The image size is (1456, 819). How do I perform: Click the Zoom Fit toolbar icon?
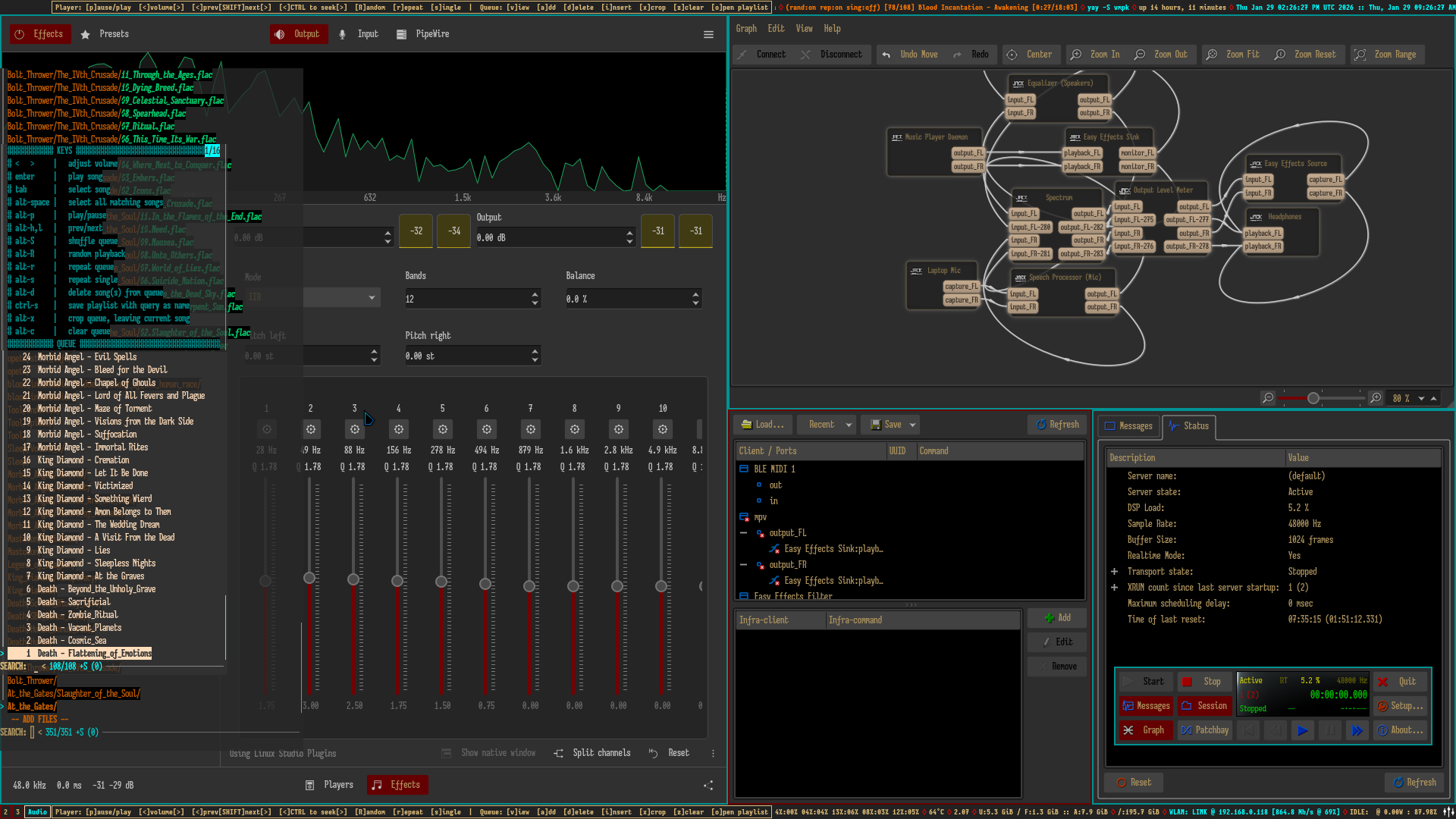(x=1212, y=55)
